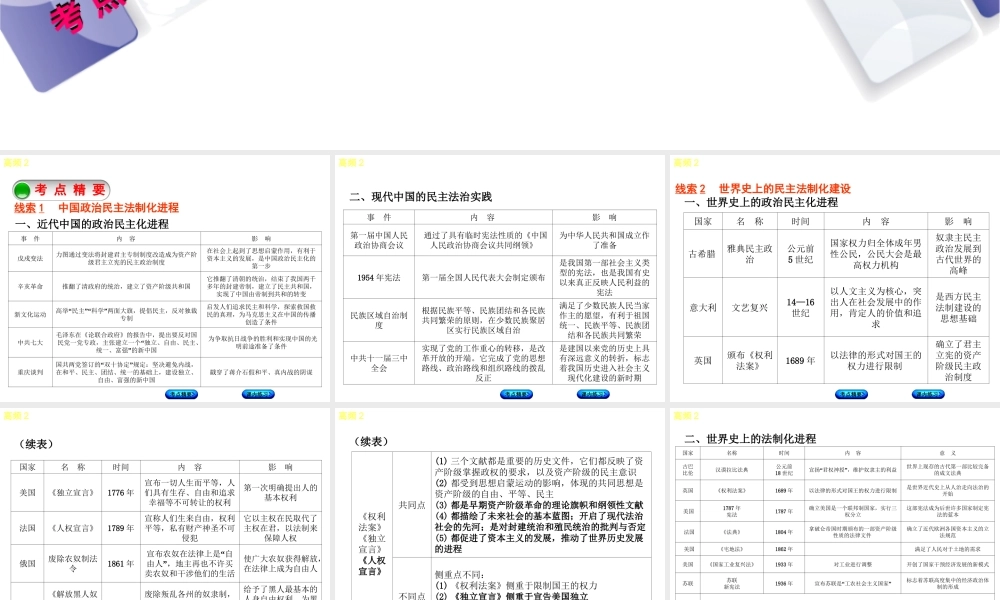Click the 中共七大 table cell
The height and width of the screenshot is (600, 1000).
pos(31,342)
